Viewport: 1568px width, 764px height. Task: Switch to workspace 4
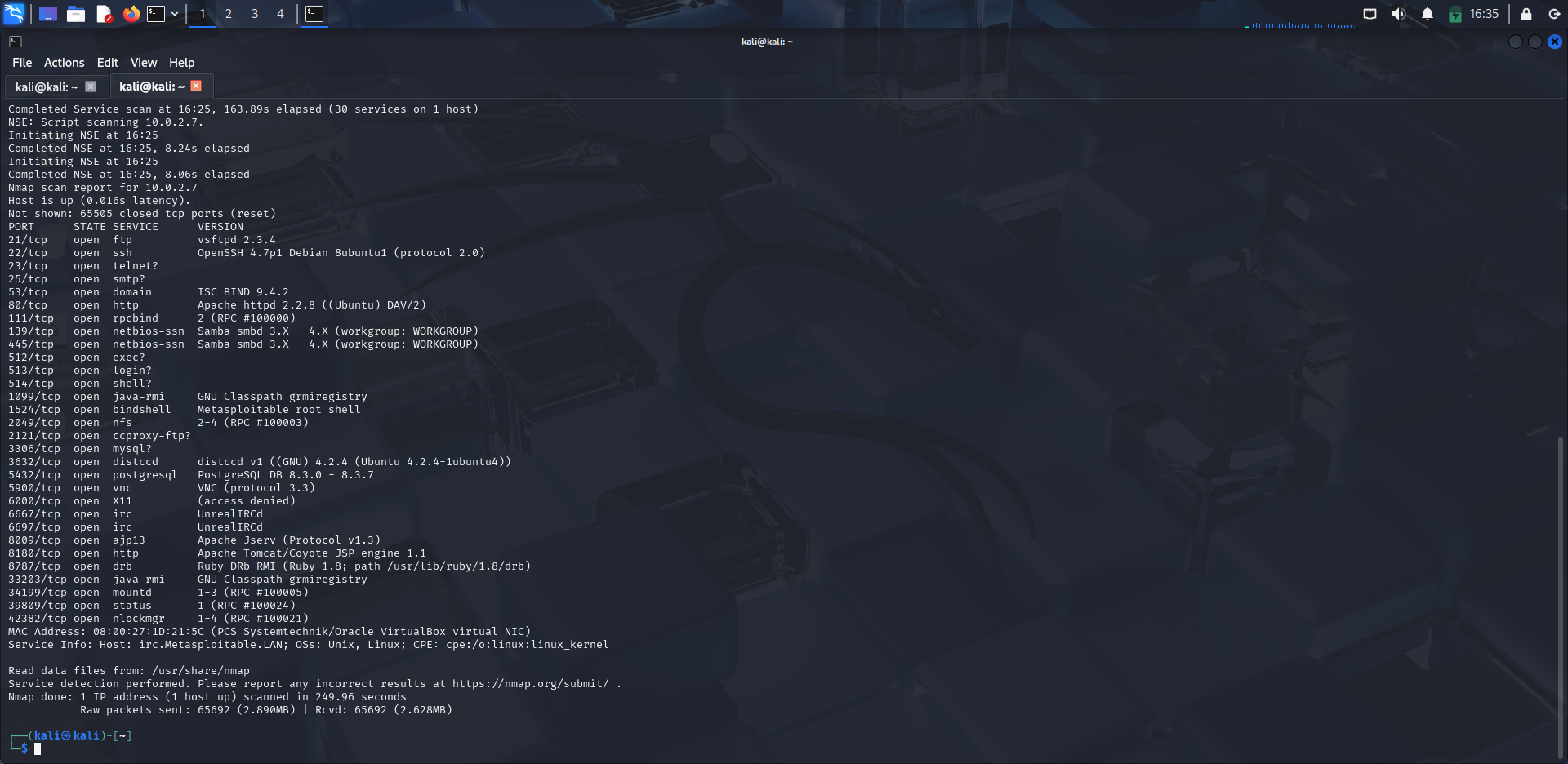[280, 14]
